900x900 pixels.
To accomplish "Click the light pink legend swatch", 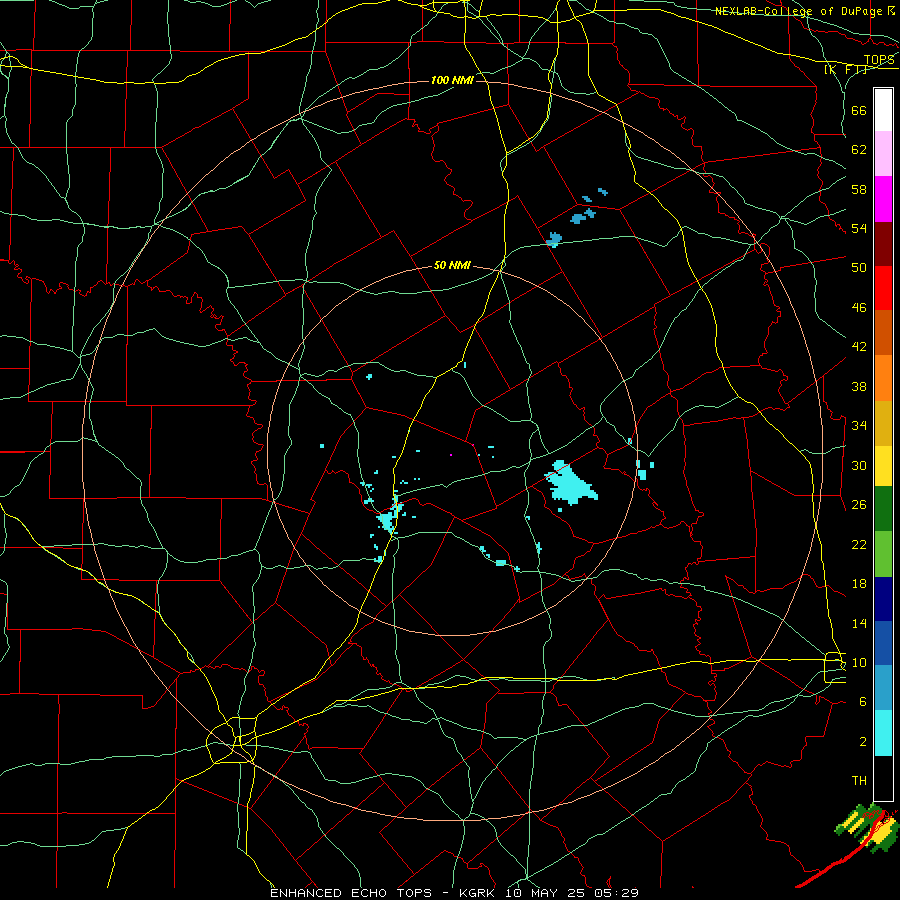I will pos(883,154).
